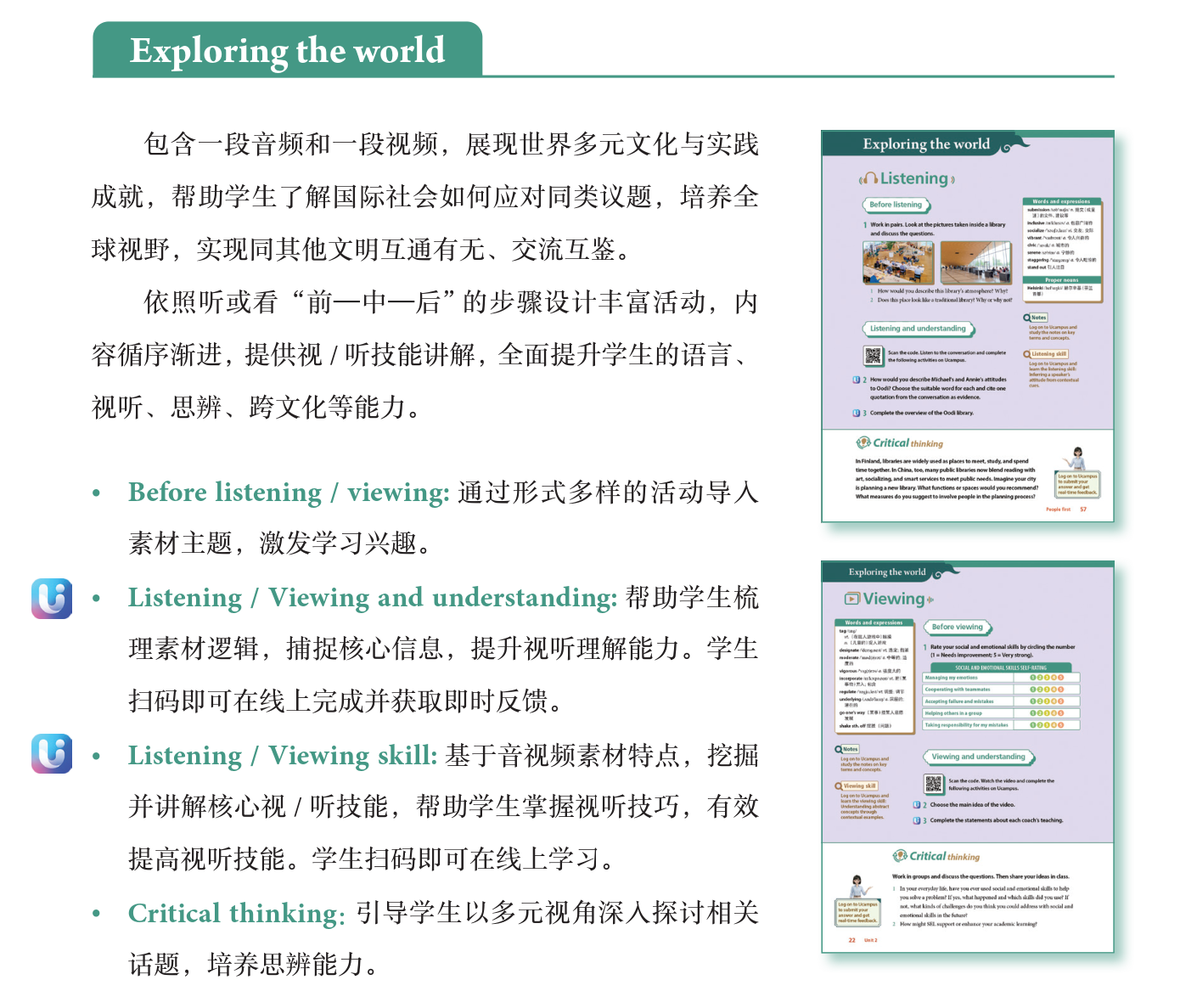1197x1008 pixels.
Task: Click the Before viewing label in thumbnail
Action: point(957,627)
